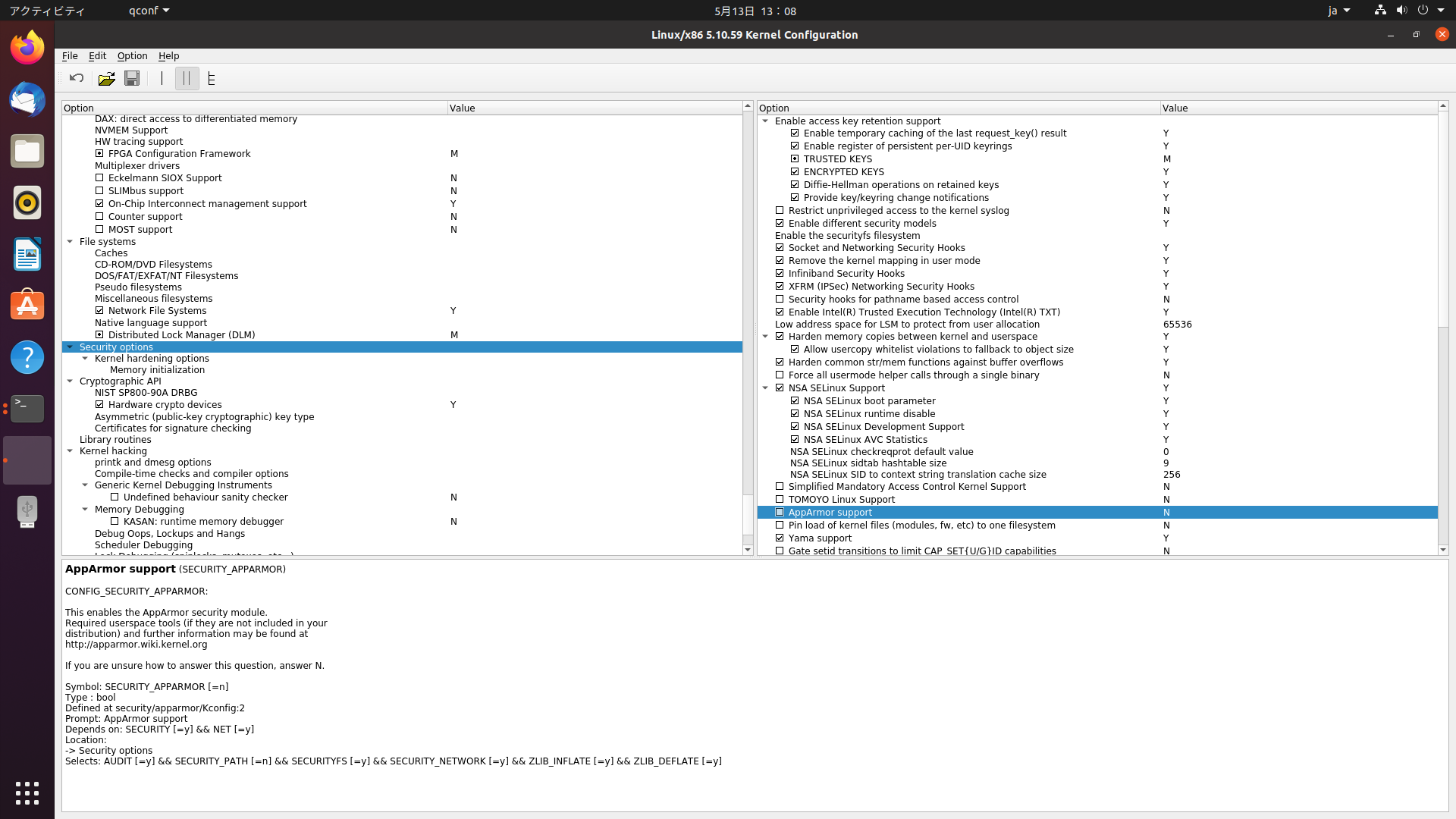Click right pane Option column header

pyautogui.click(x=959, y=108)
